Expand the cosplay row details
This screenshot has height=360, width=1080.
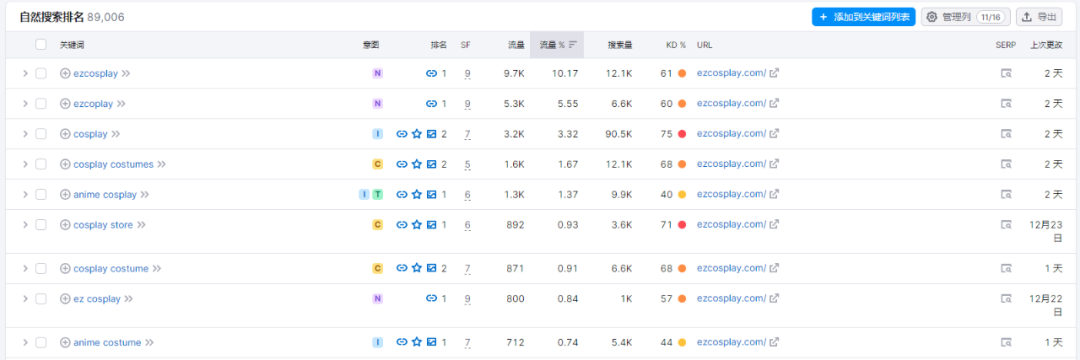coord(25,134)
